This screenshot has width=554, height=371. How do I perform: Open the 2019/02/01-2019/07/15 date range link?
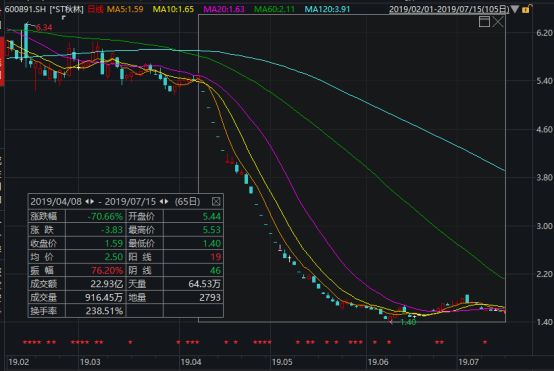click(449, 9)
